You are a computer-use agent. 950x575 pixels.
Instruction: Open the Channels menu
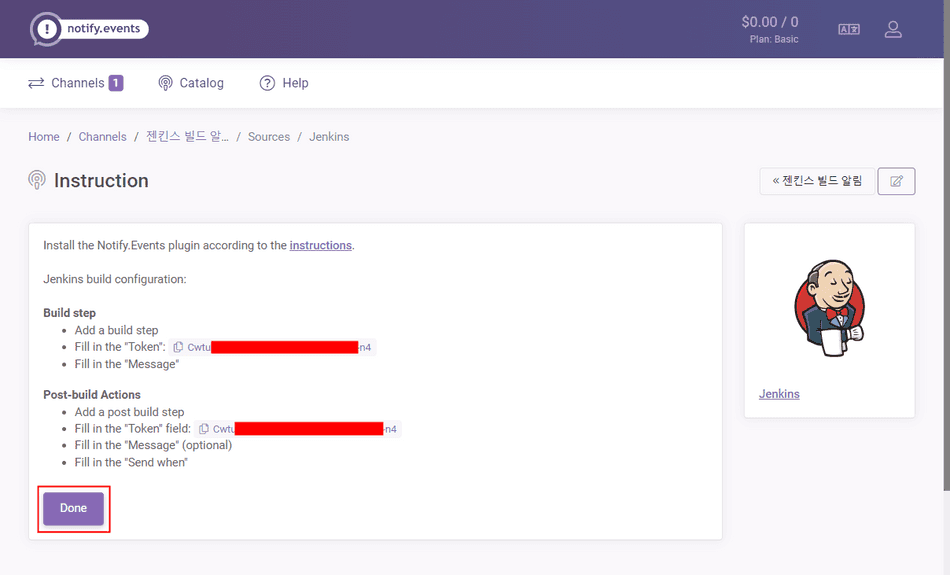pyautogui.click(x=76, y=83)
